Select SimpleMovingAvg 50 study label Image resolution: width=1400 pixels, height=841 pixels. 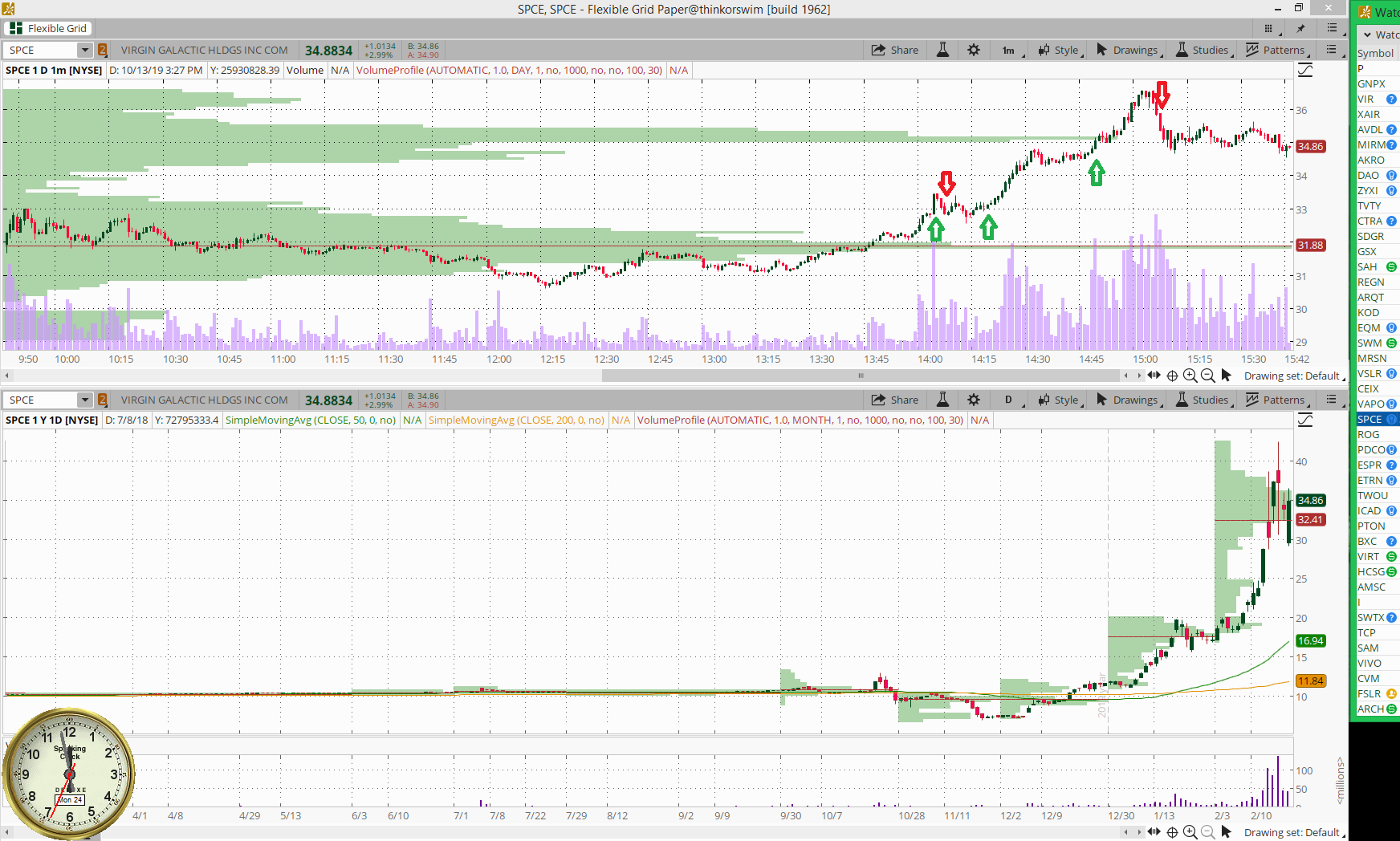[311, 420]
